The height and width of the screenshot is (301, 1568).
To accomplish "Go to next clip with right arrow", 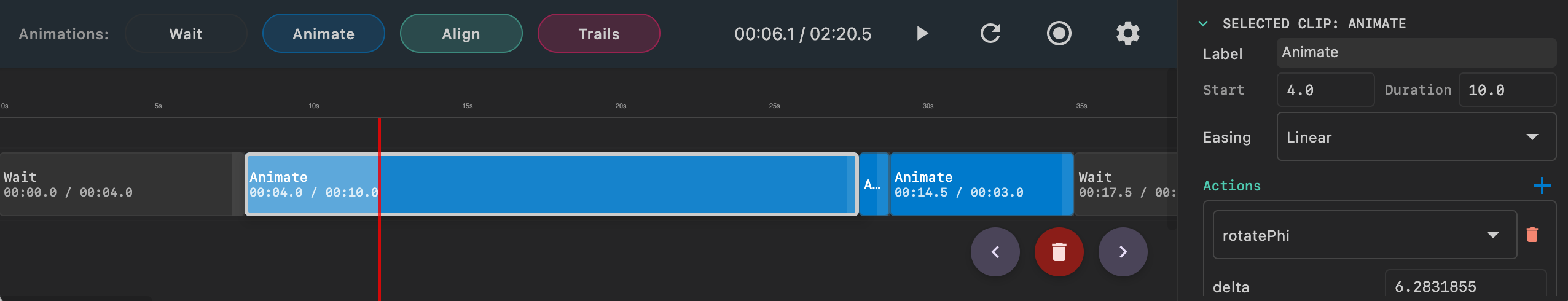I will tap(1123, 252).
